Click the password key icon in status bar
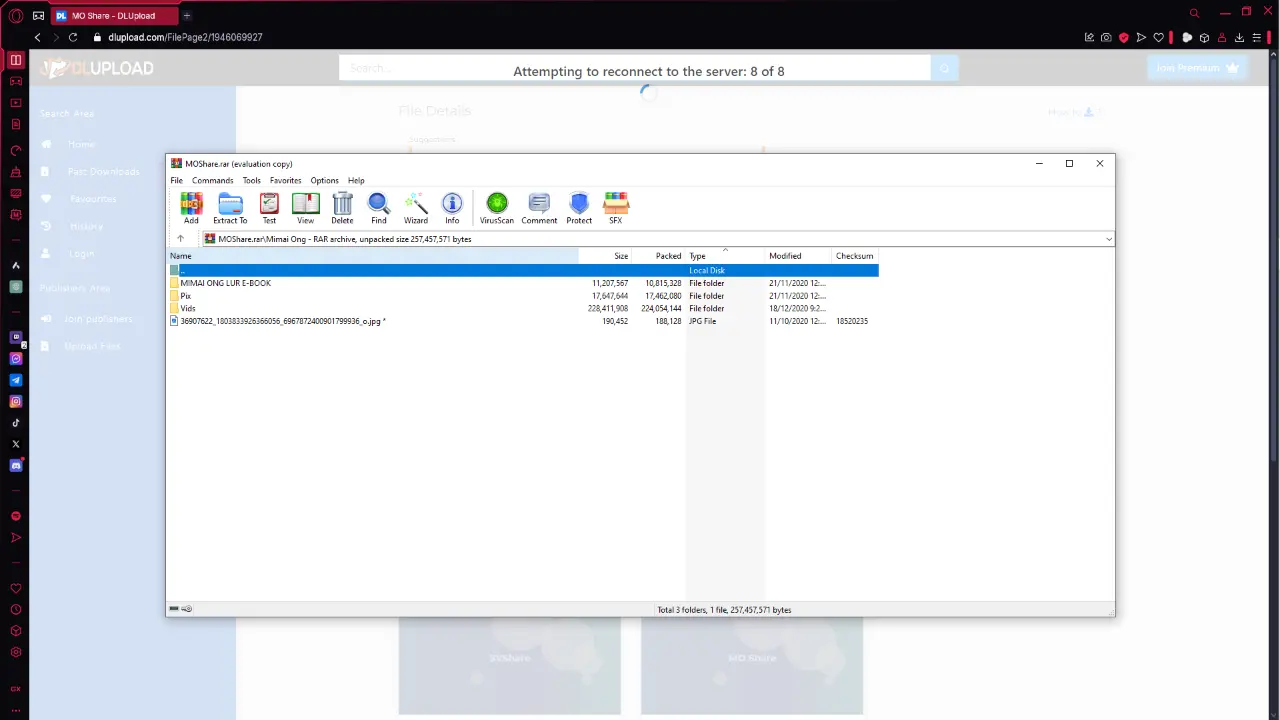The height and width of the screenshot is (720, 1280). pos(186,609)
